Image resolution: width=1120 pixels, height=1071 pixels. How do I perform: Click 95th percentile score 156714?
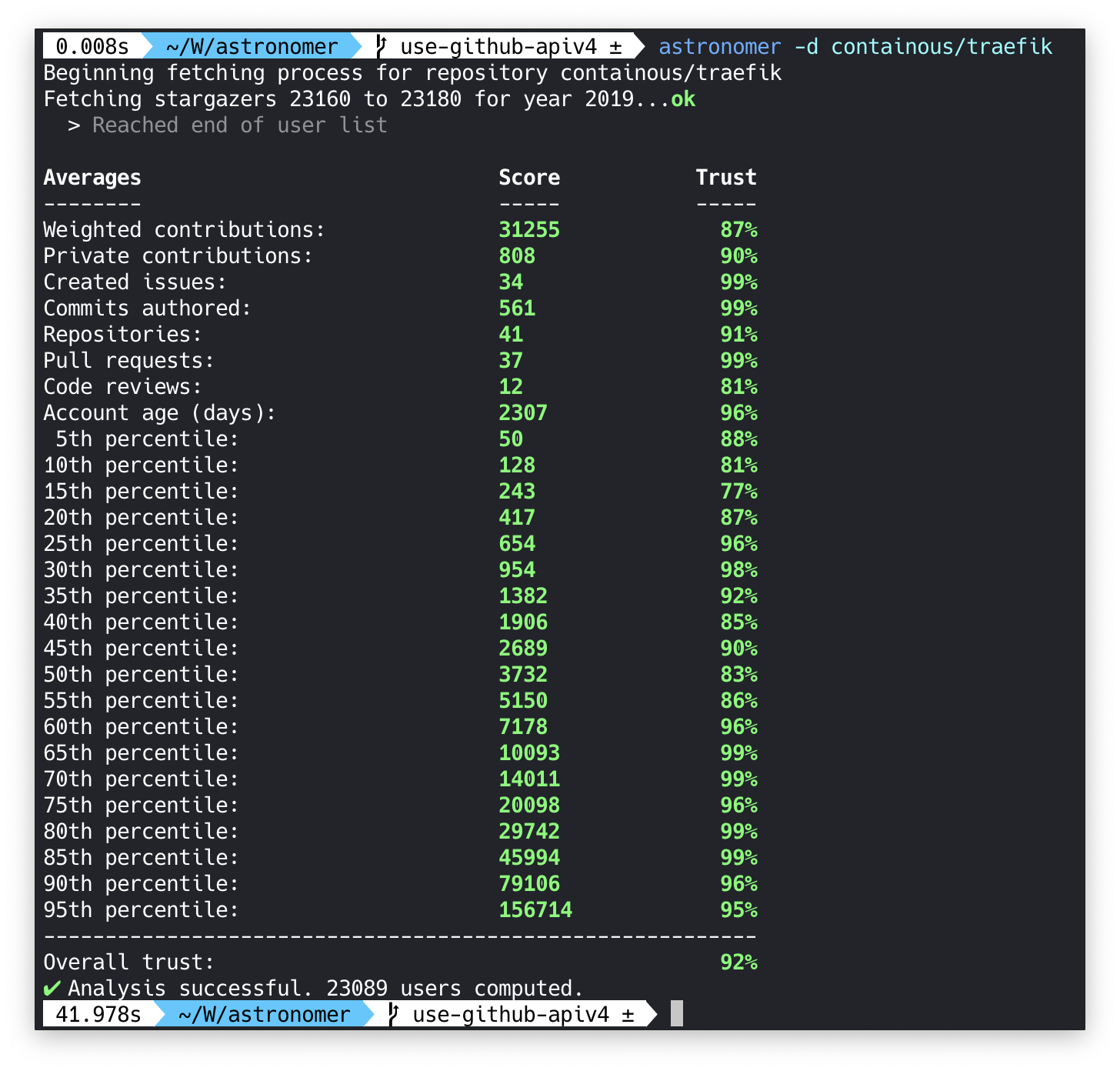click(535, 910)
